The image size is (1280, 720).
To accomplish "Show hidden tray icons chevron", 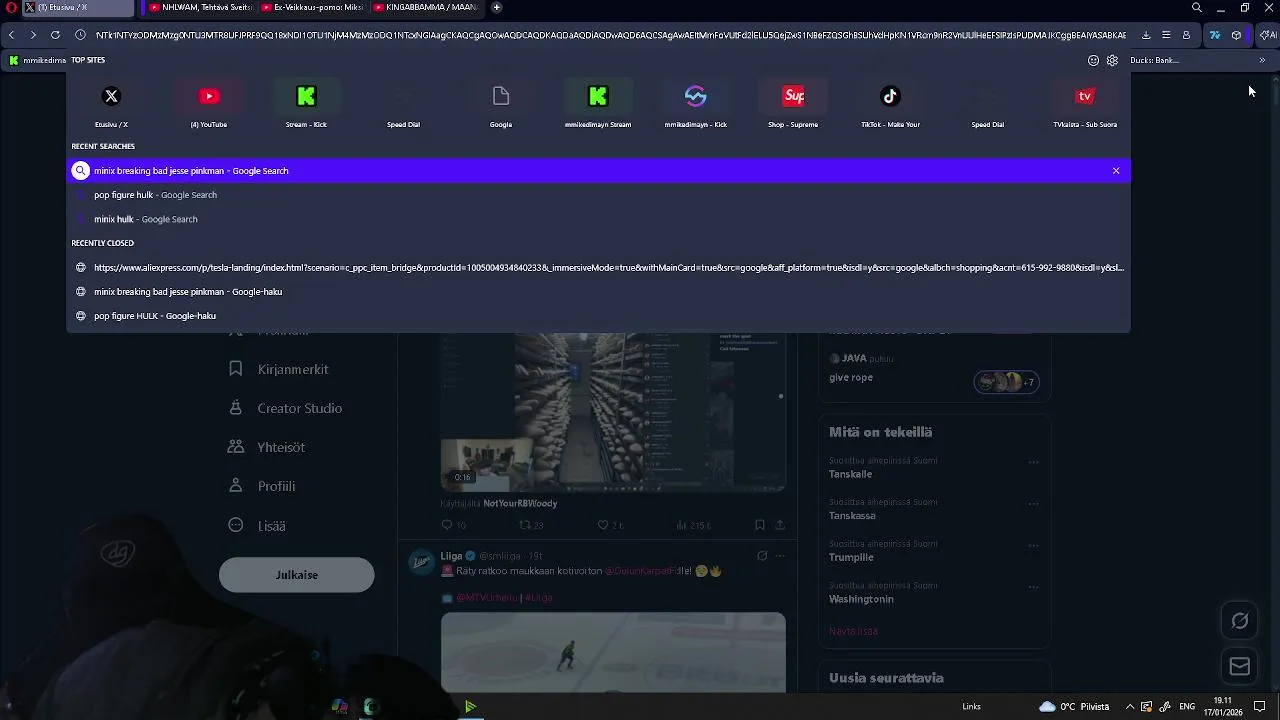I will (1130, 706).
